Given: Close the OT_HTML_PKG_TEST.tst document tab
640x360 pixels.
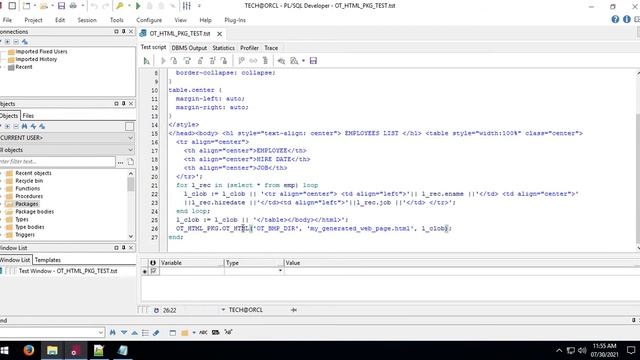Looking at the screenshot, I should [x=220, y=34].
